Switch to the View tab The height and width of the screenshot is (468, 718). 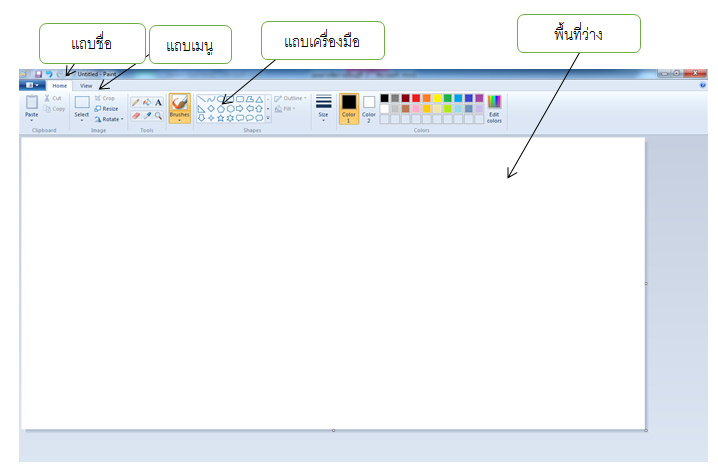tap(86, 86)
